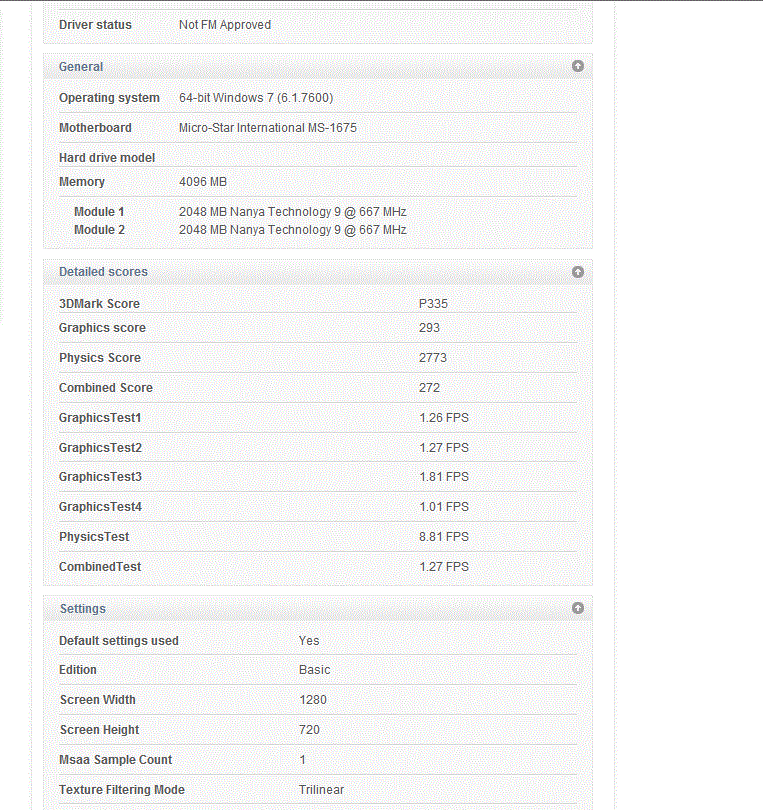Click the Operating system value text

click(256, 98)
